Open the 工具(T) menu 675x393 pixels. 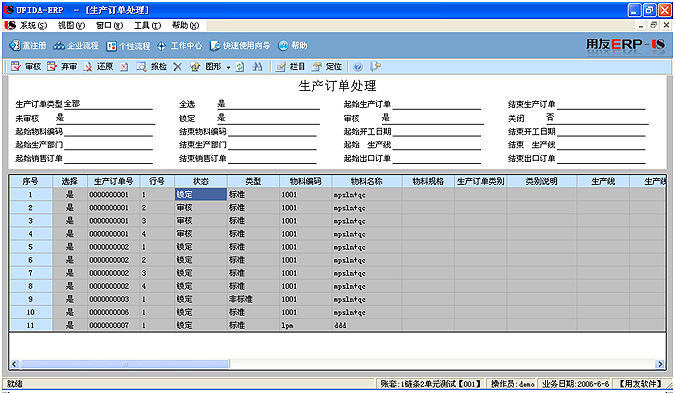pyautogui.click(x=147, y=25)
